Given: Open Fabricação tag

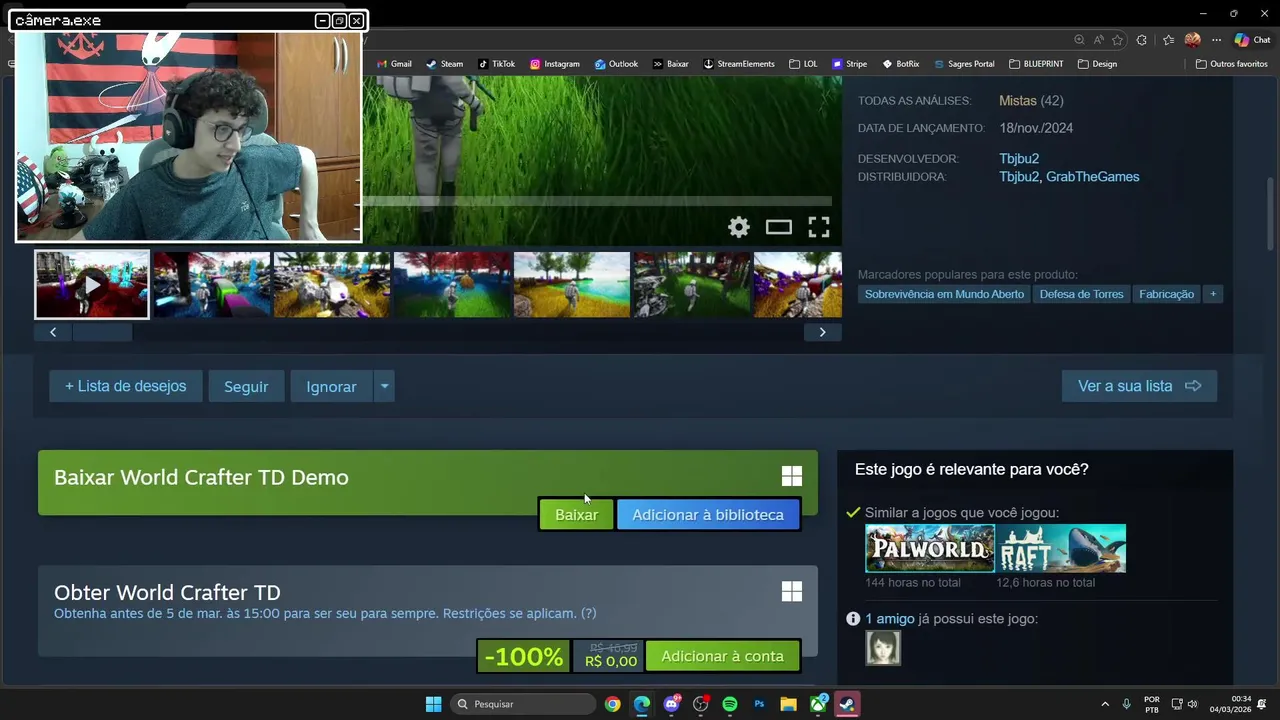Looking at the screenshot, I should (x=1166, y=294).
